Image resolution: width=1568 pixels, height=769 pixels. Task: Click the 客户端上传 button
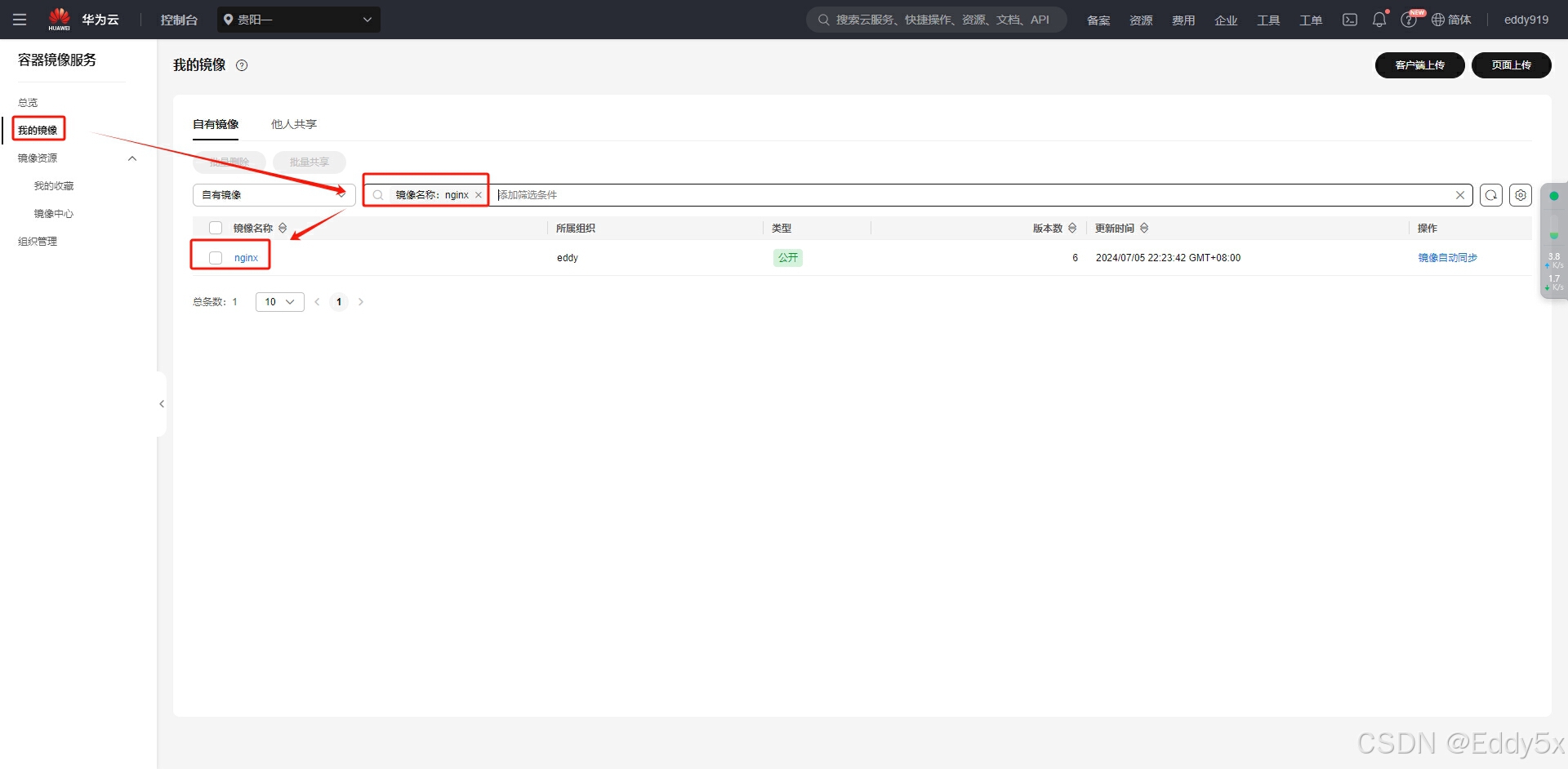coord(1420,65)
